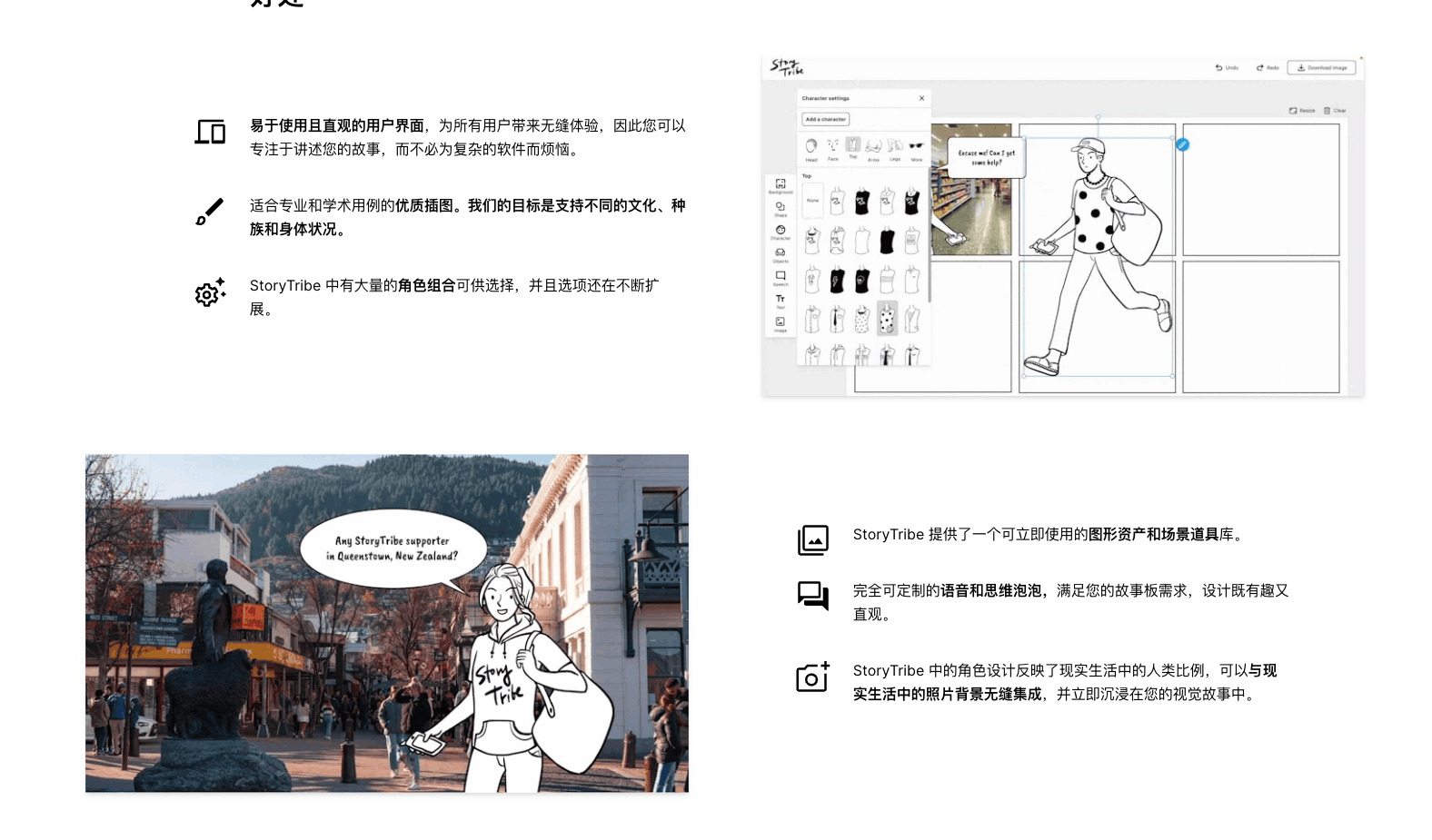Click the empty top-right storyboard panel

[x=1260, y=190]
